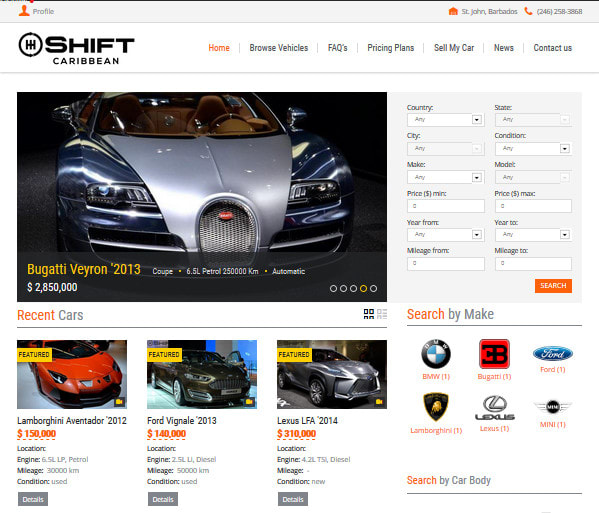This screenshot has height=513, width=599.
Task: Select the BMW make logo
Action: [436, 354]
